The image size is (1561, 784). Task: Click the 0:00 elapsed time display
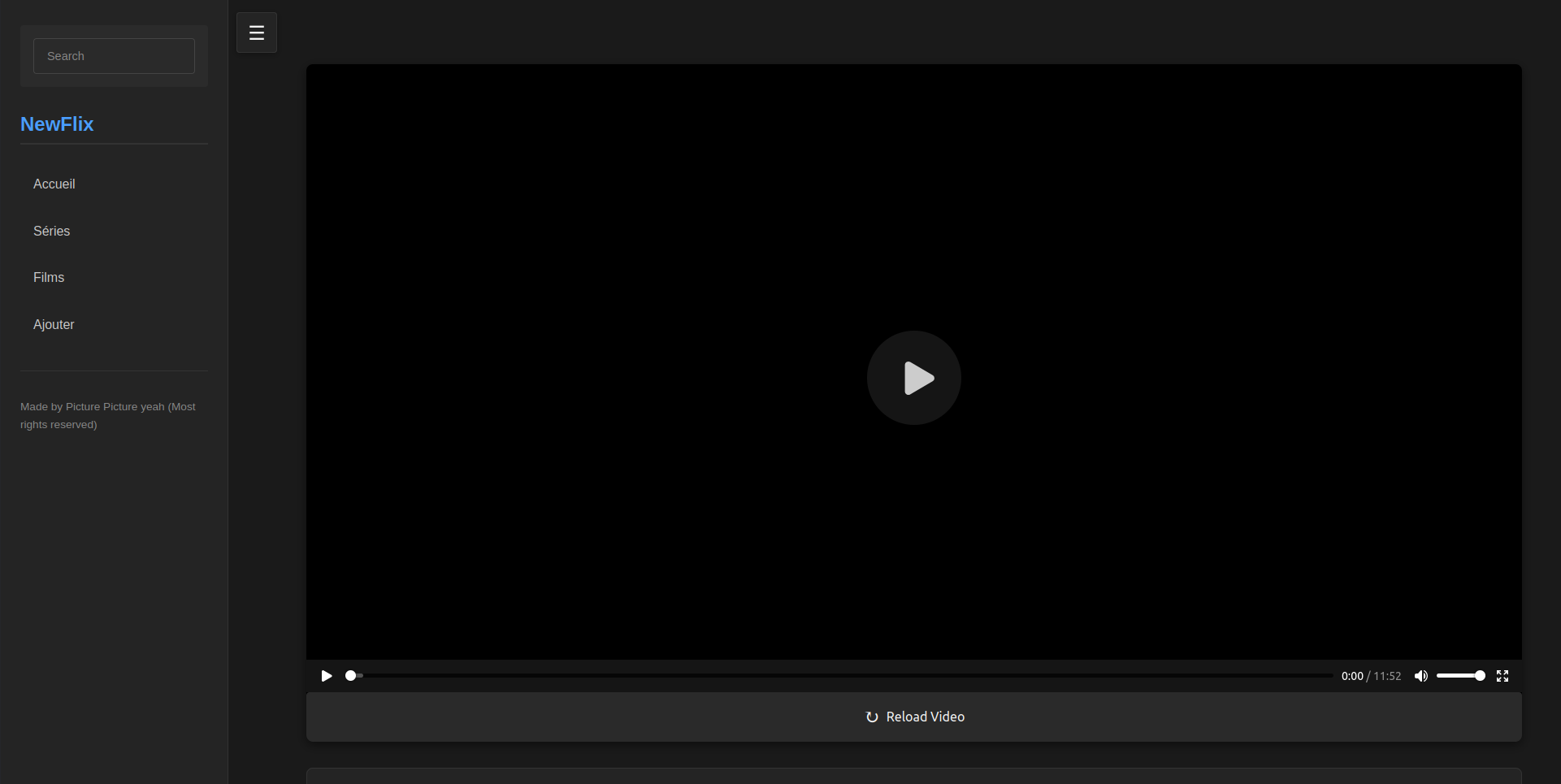pos(1351,676)
